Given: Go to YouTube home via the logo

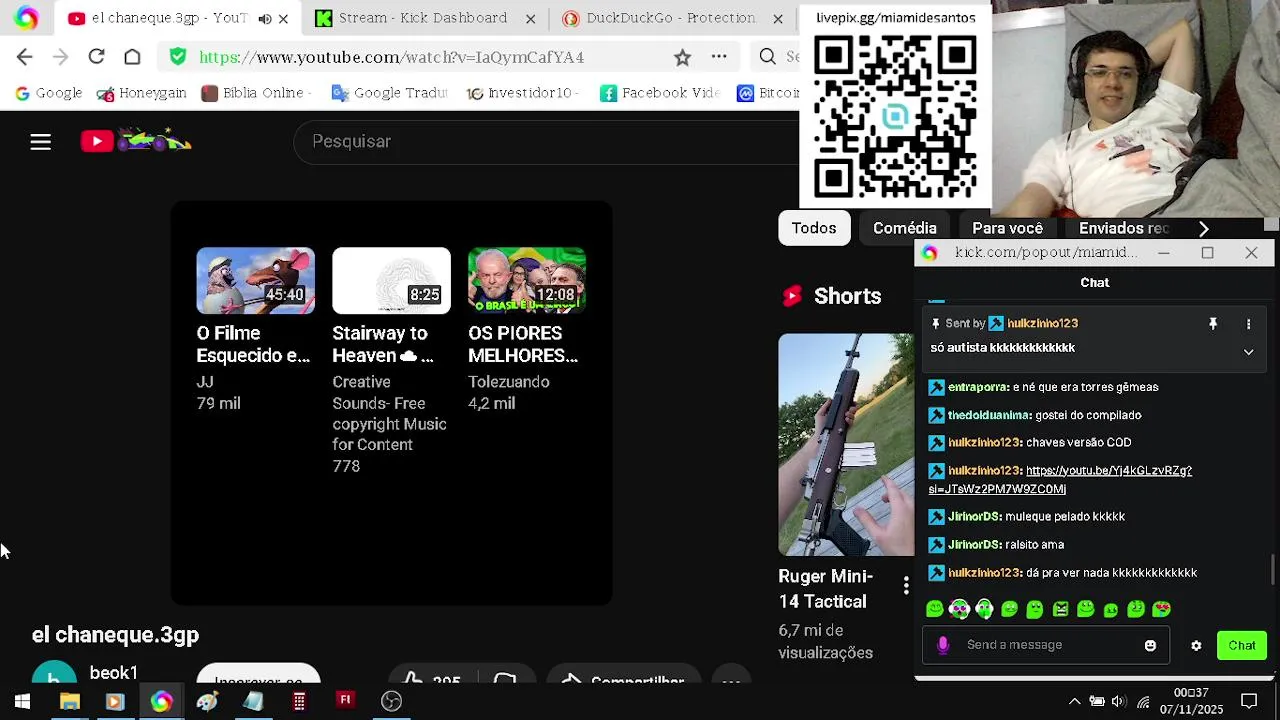Looking at the screenshot, I should pos(136,141).
